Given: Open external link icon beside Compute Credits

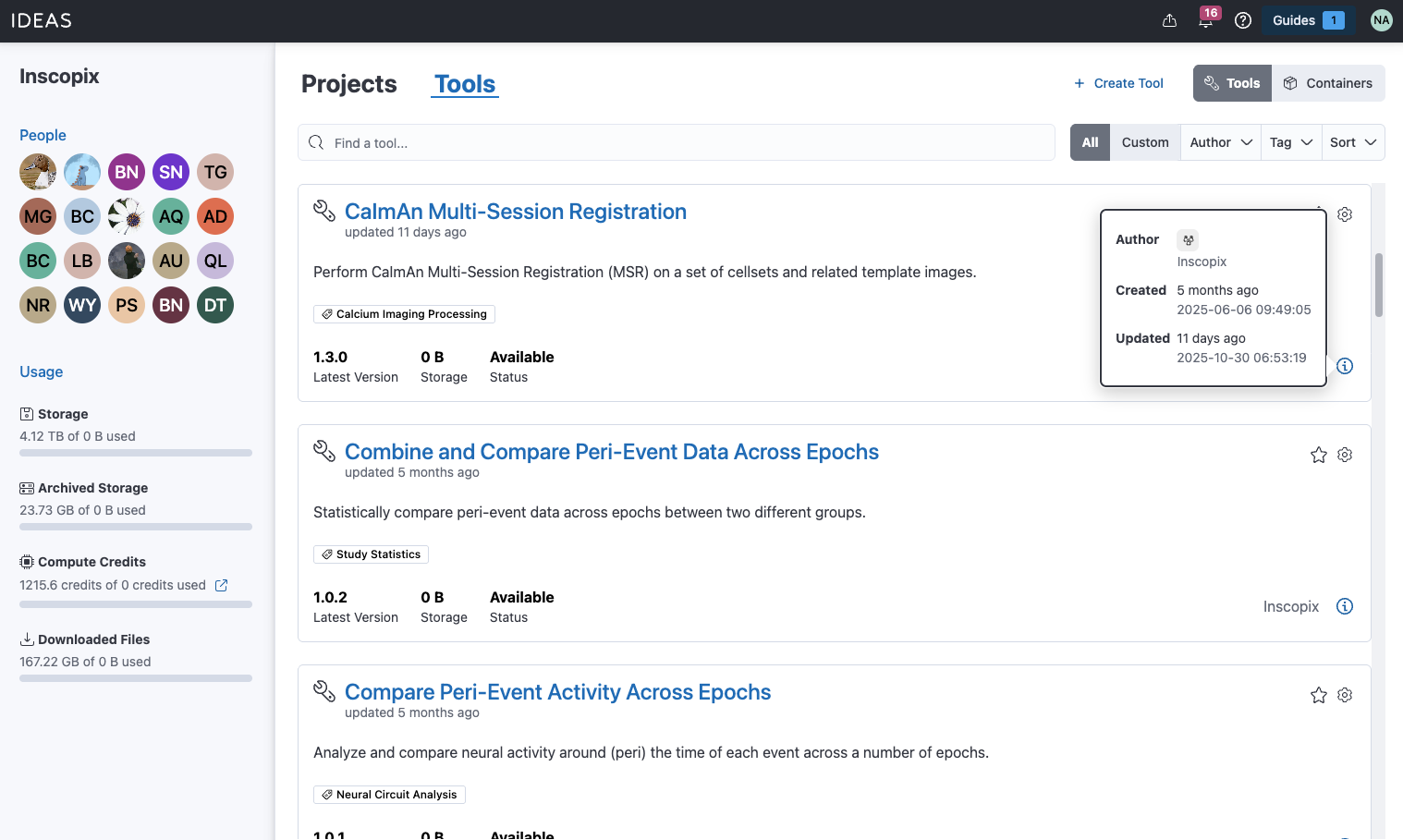Looking at the screenshot, I should pyautogui.click(x=222, y=585).
